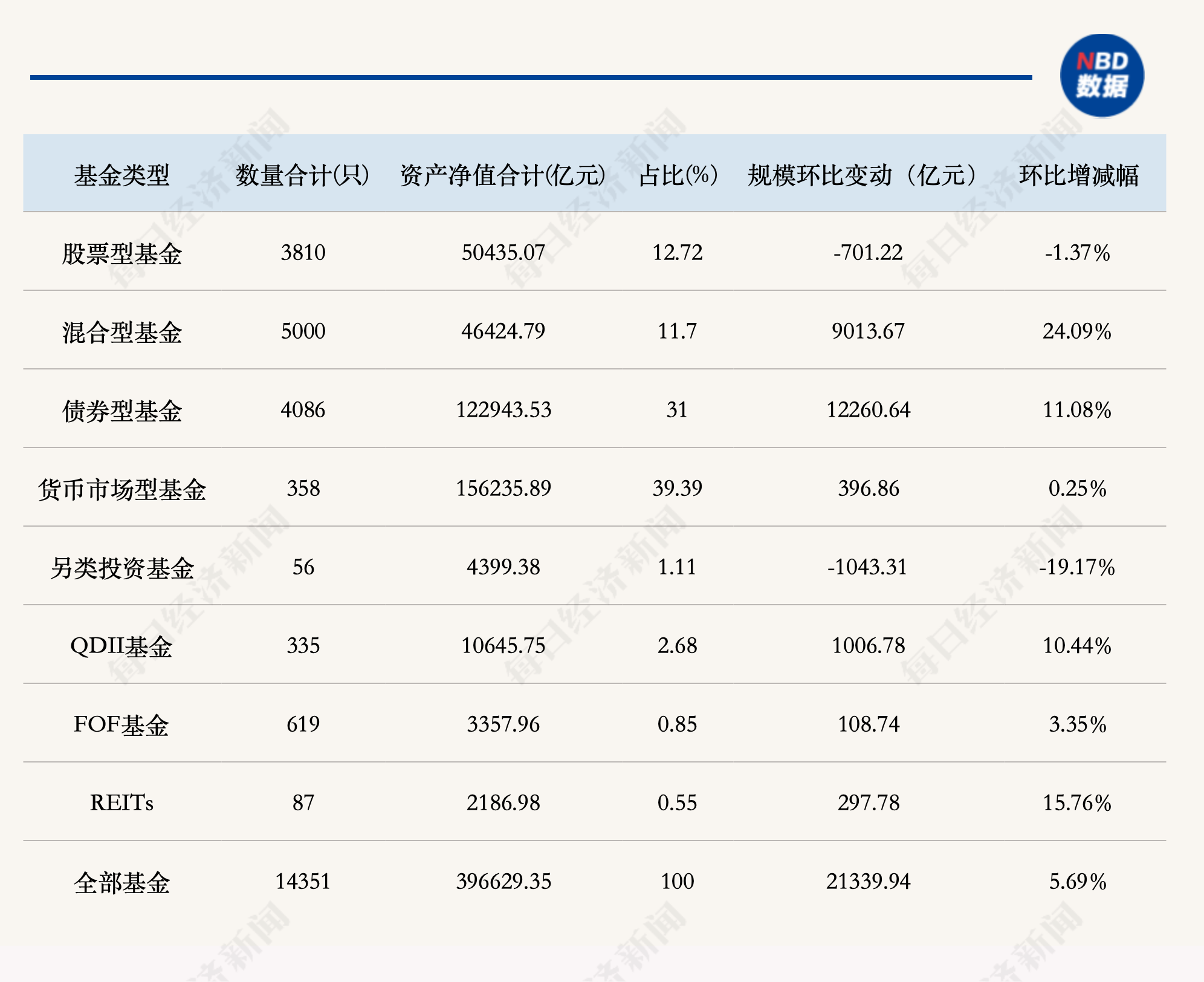Click net asset value 4399.38
The height and width of the screenshot is (982, 1204).
[503, 567]
